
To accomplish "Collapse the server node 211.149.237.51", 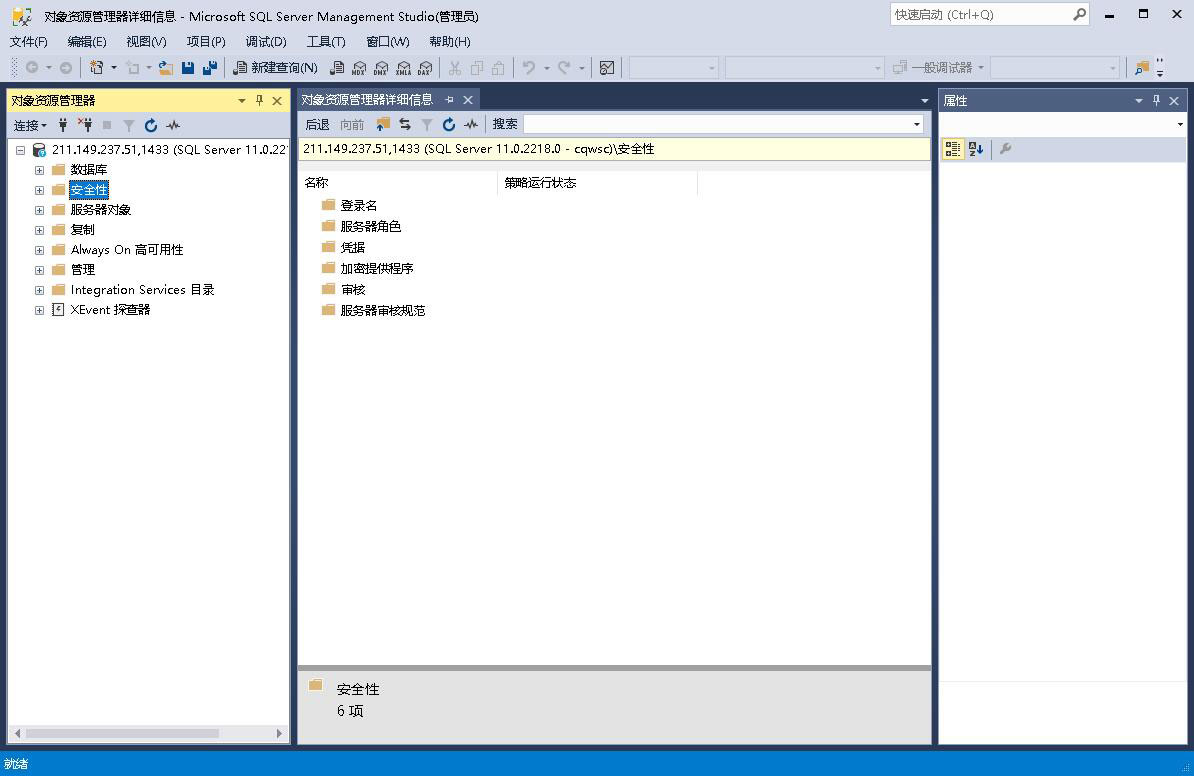I will [20, 149].
